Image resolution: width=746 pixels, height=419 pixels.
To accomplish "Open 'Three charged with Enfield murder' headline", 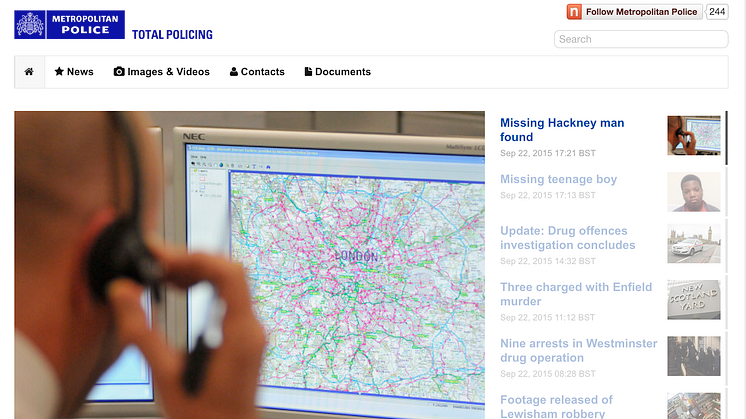I will [x=576, y=294].
